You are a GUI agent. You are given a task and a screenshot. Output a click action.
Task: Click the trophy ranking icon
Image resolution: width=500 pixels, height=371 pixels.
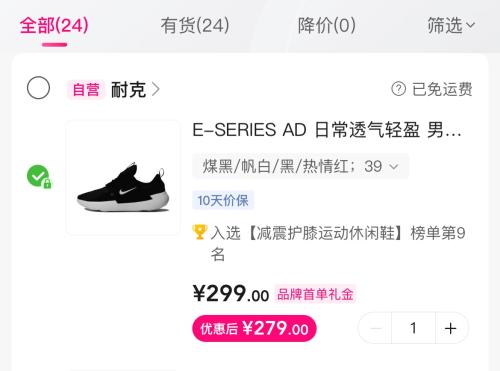click(200, 232)
